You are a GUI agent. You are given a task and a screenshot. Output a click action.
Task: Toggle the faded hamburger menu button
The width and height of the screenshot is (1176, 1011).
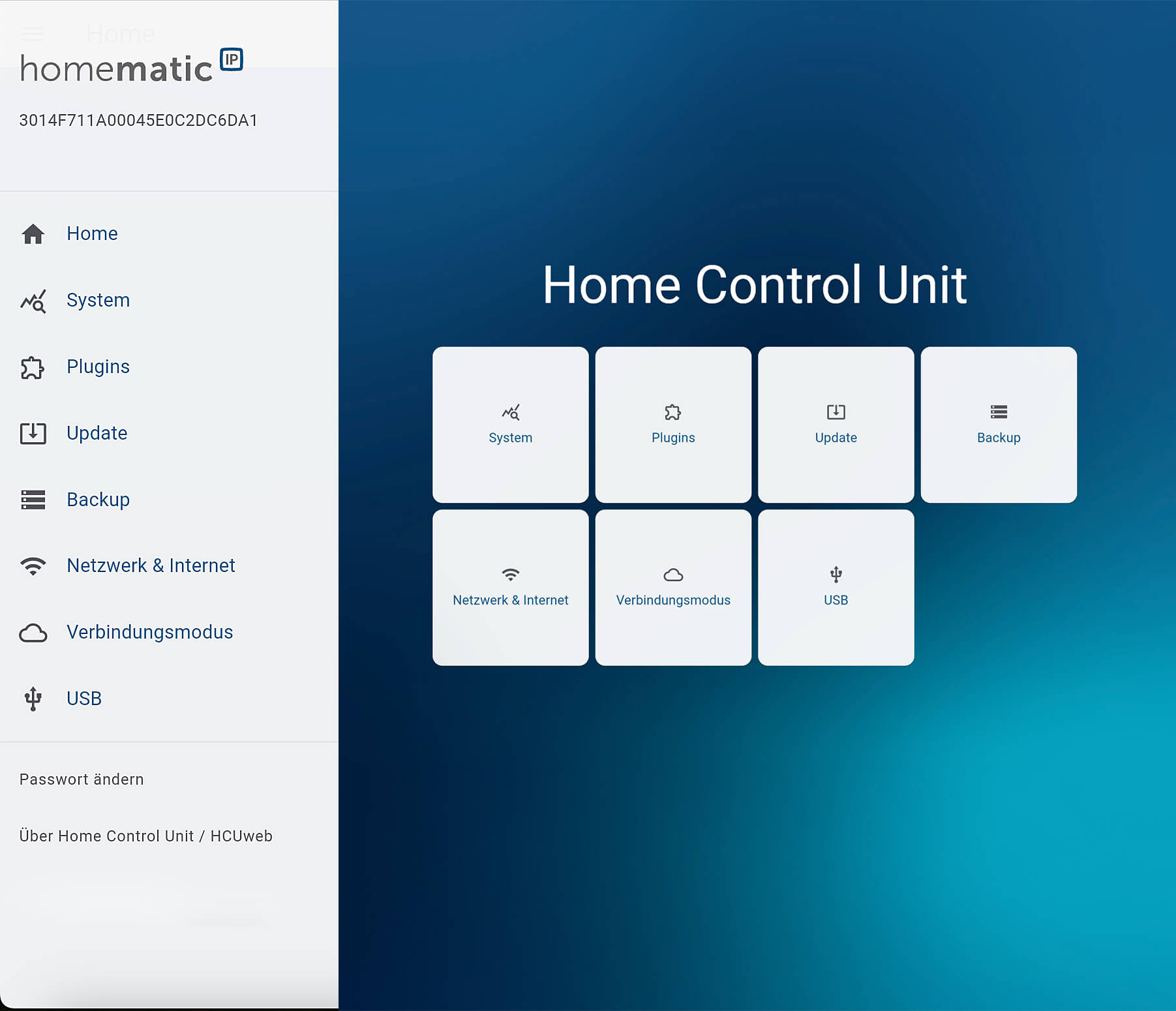point(33,33)
